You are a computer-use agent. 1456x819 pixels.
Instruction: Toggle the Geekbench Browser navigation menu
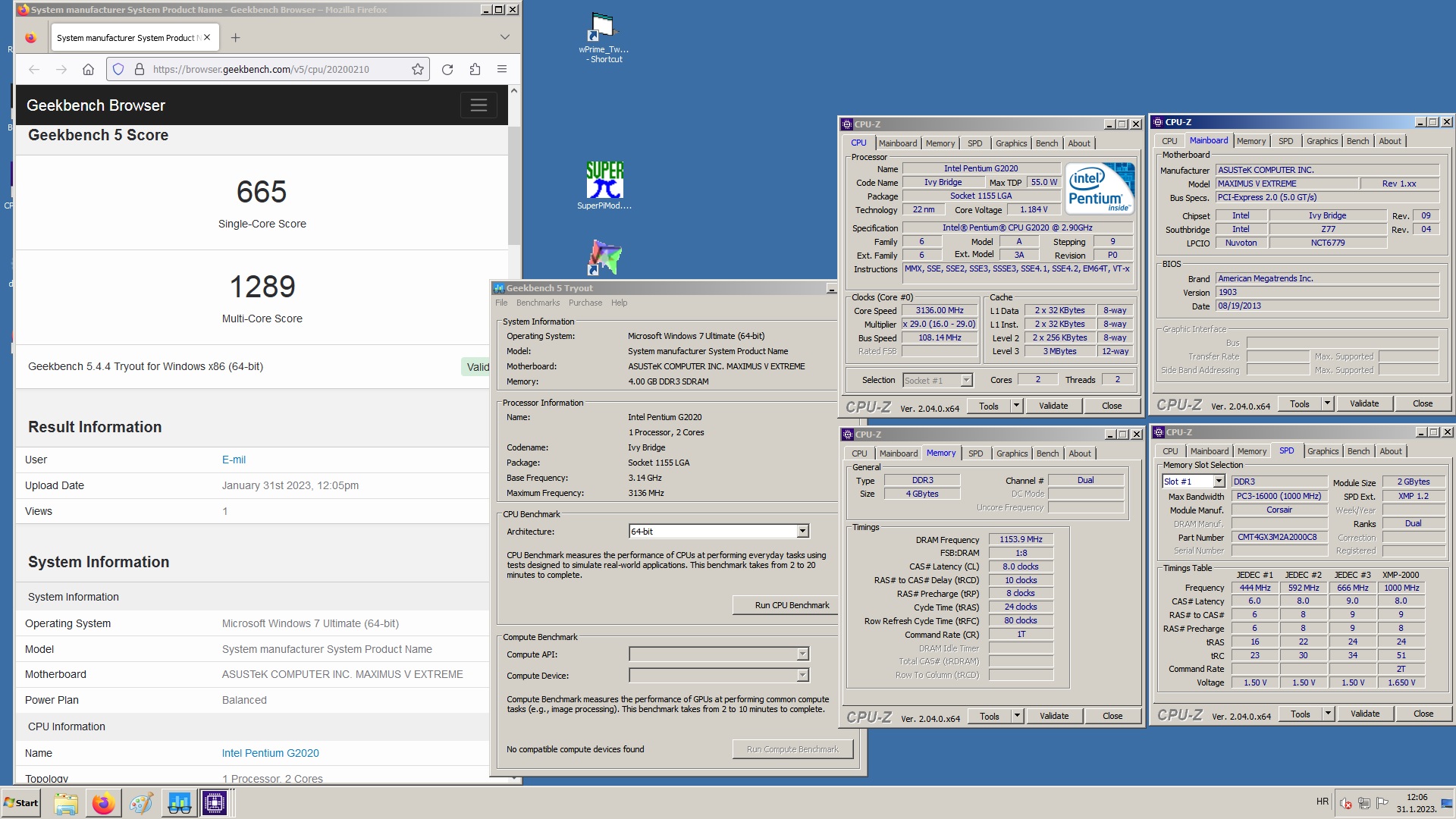tap(479, 105)
